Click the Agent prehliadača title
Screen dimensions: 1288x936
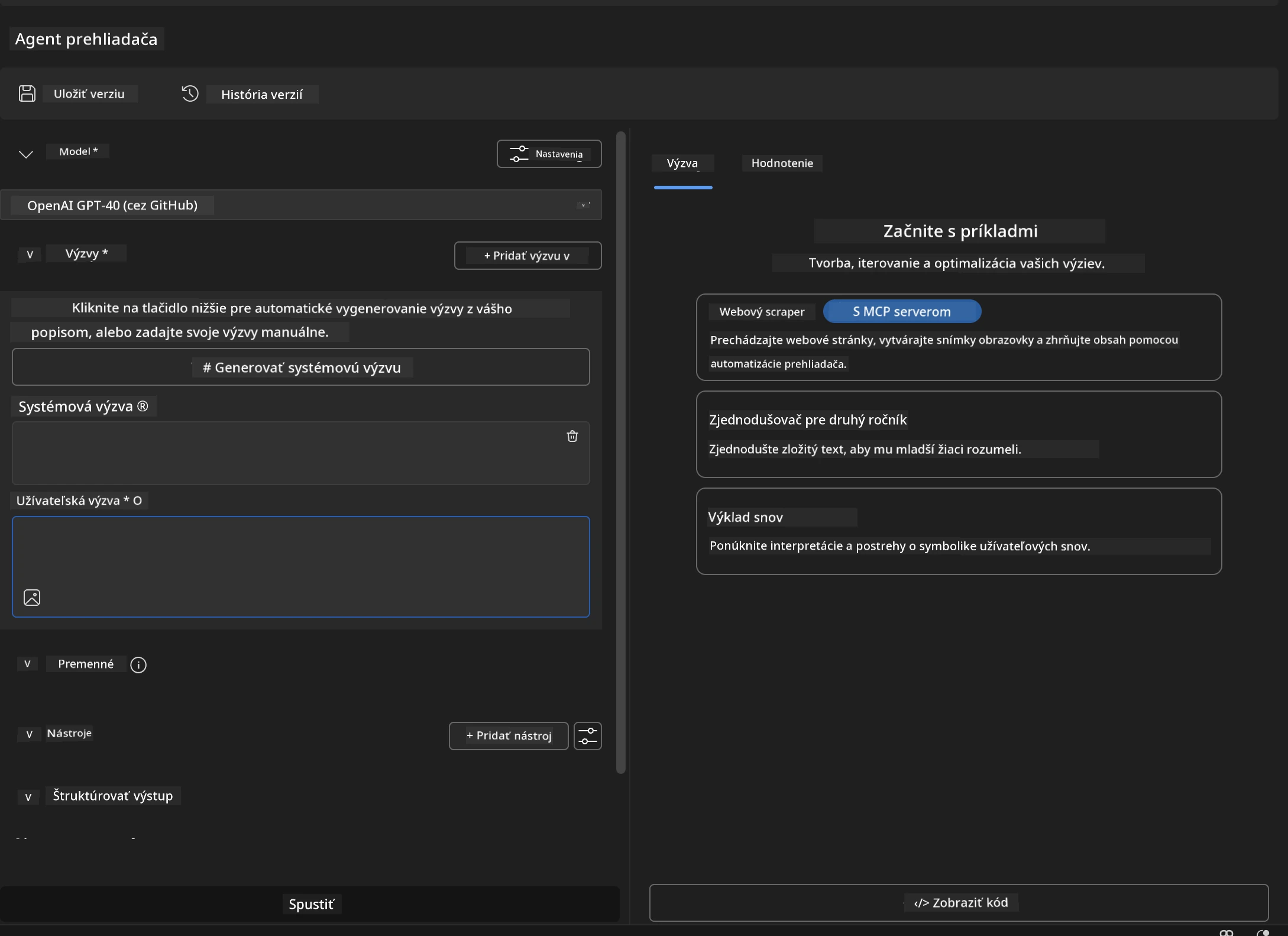coord(86,39)
